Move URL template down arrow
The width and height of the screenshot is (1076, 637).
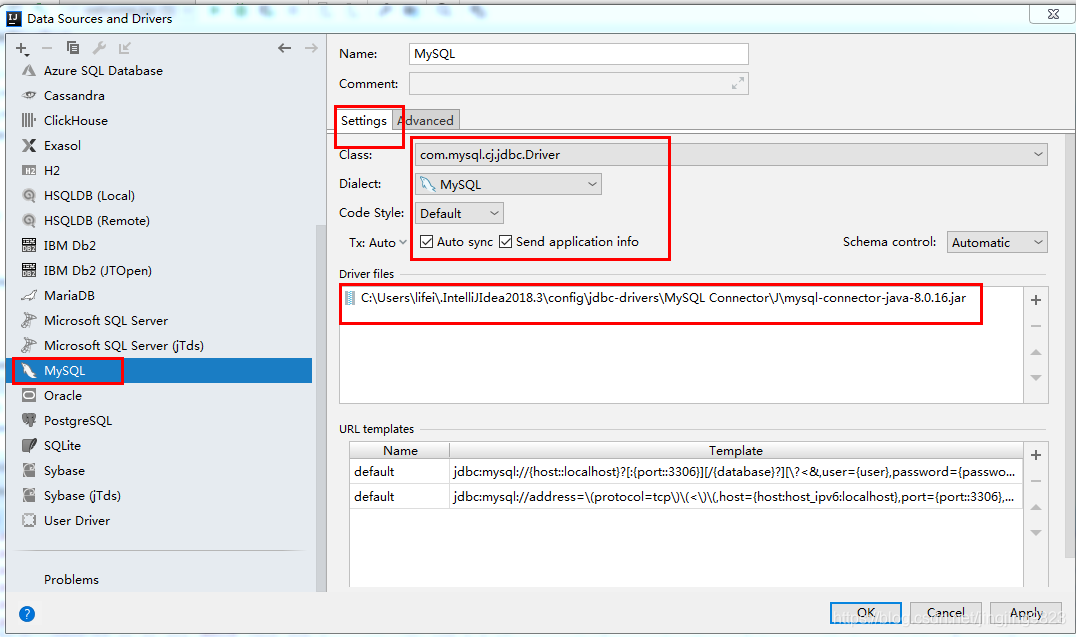(1036, 533)
